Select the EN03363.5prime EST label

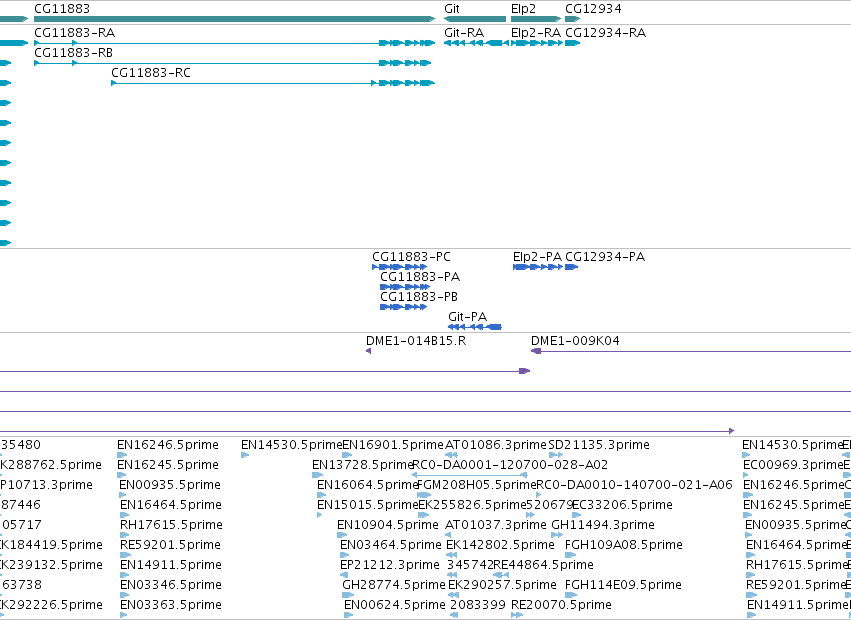pyautogui.click(x=171, y=605)
